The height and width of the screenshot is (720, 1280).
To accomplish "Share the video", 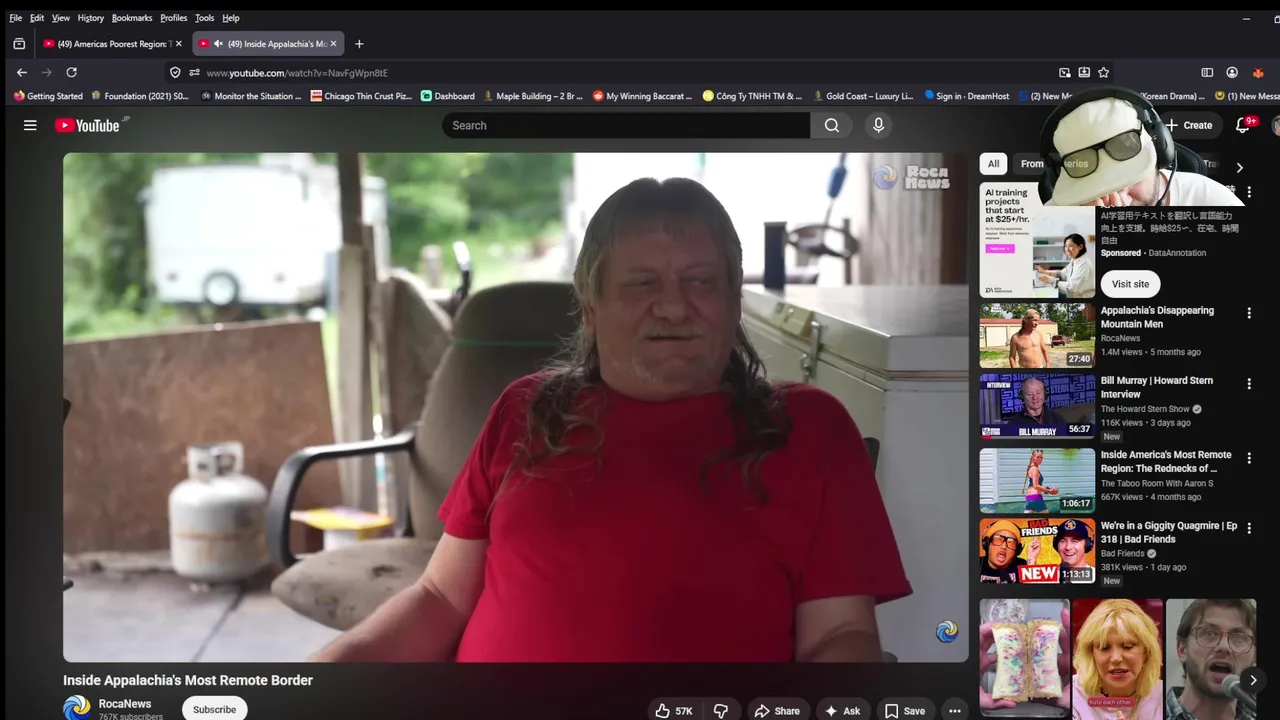I will click(x=777, y=711).
